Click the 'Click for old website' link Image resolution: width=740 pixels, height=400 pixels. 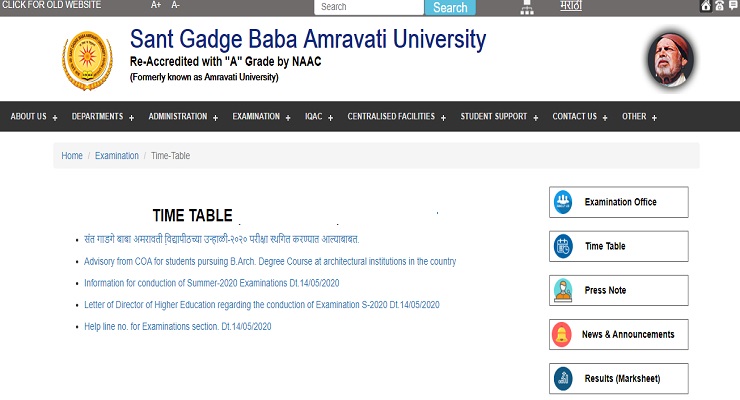point(51,5)
